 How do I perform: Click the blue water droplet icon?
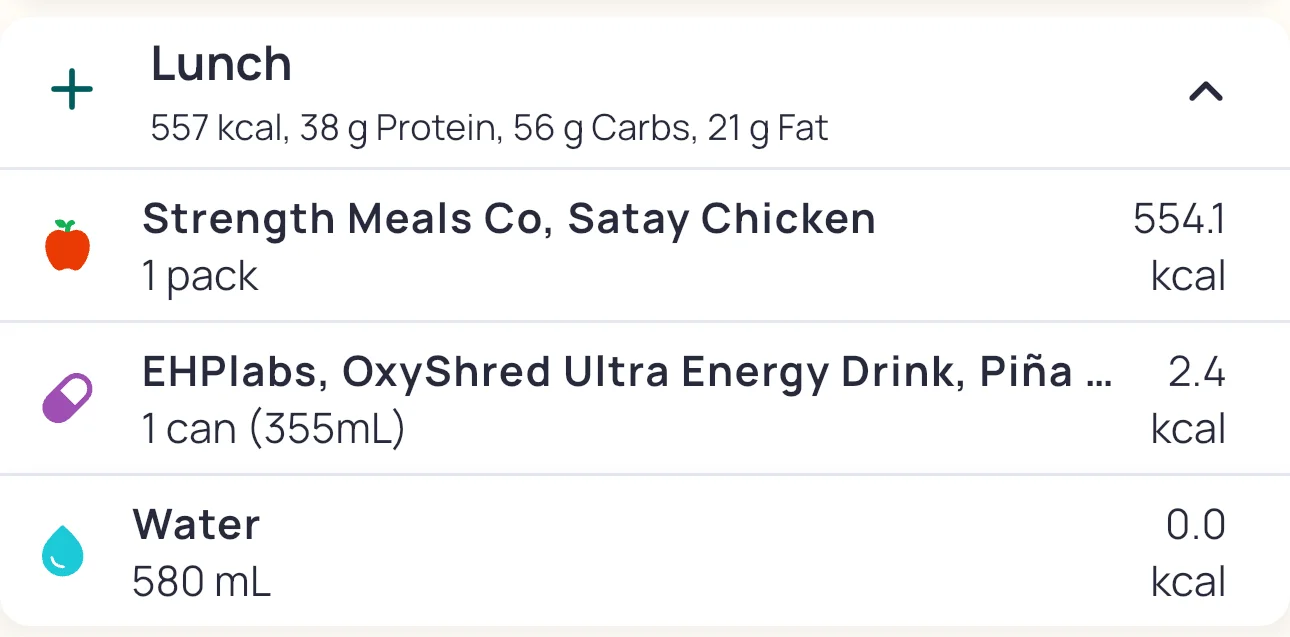(x=62, y=551)
